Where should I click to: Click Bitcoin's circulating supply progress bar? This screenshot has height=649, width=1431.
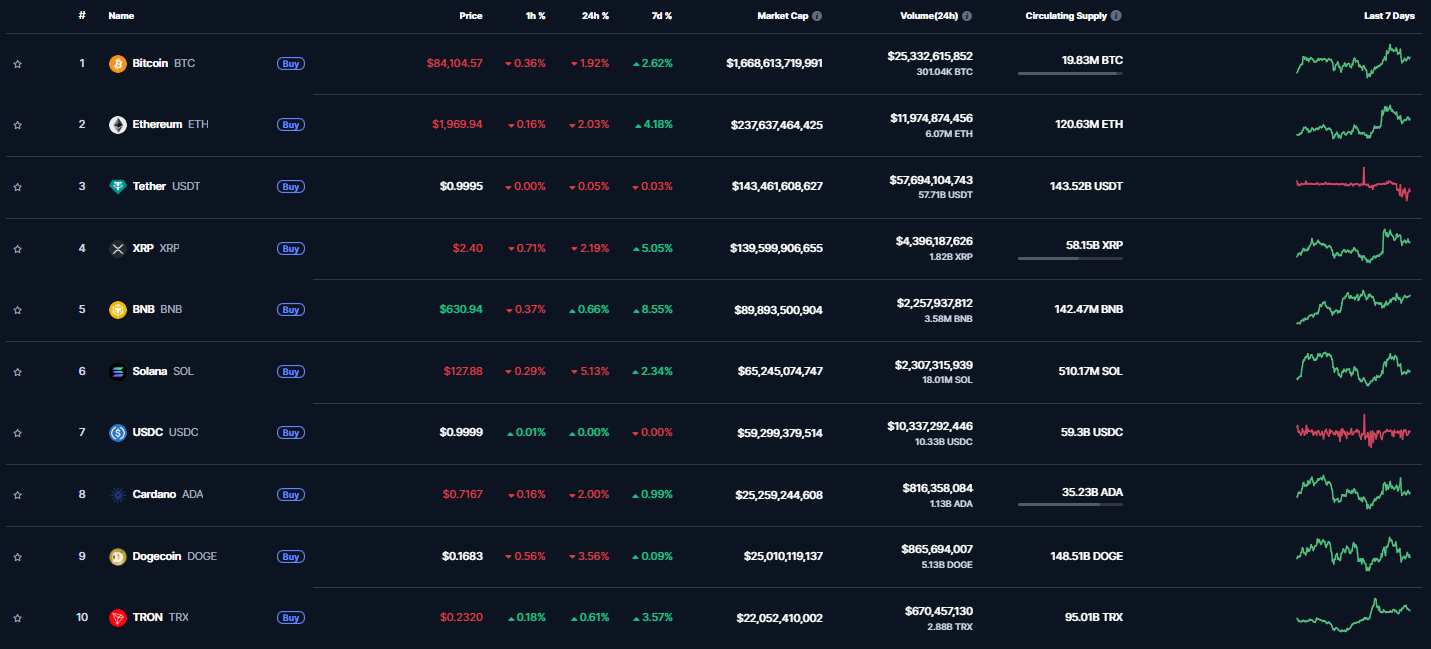click(x=1070, y=73)
